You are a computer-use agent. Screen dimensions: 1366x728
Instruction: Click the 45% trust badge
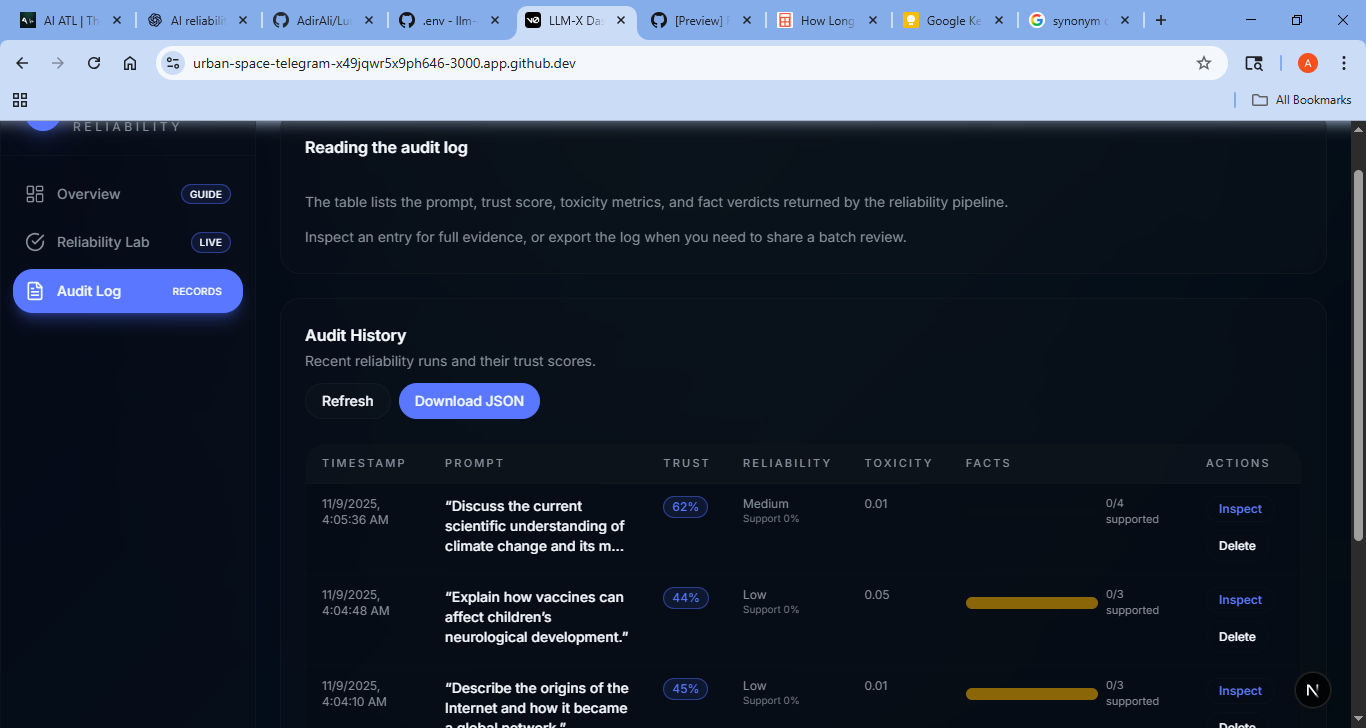coord(686,689)
